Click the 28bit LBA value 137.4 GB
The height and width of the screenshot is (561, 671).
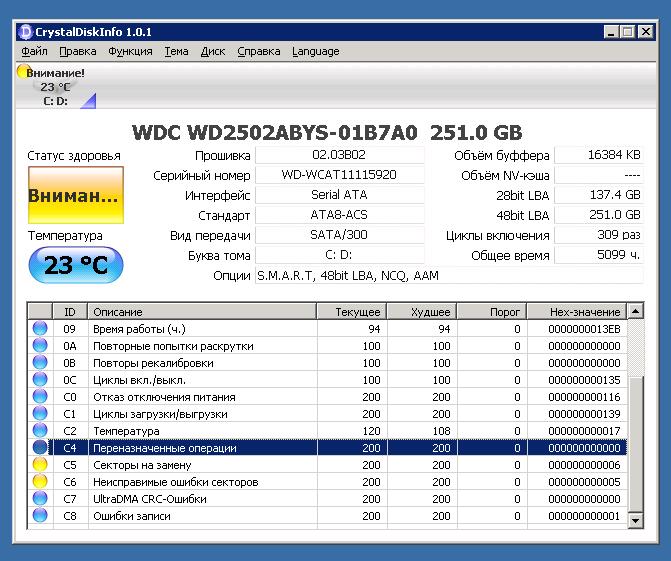(599, 195)
